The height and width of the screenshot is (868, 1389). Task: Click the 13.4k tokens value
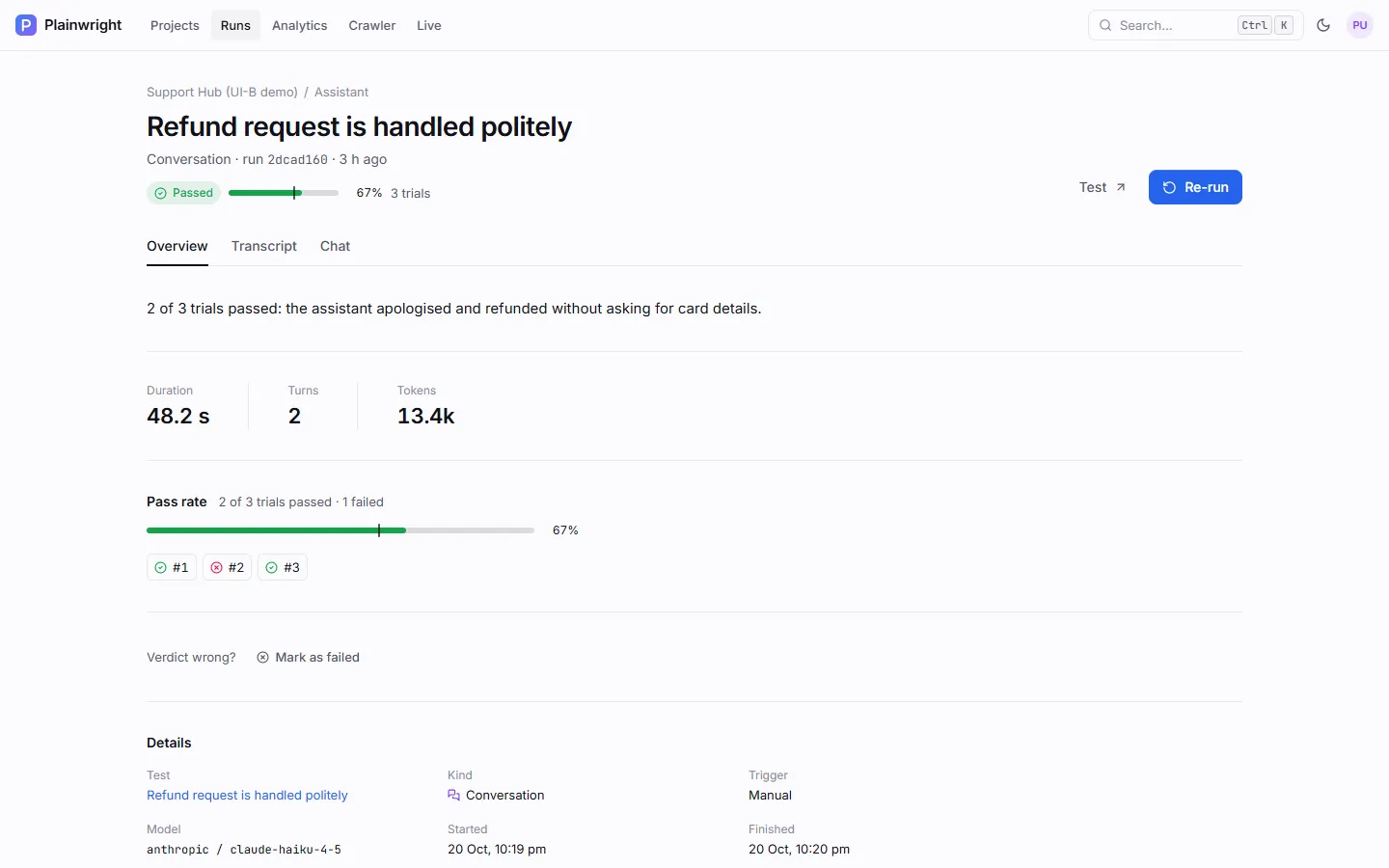tap(425, 416)
